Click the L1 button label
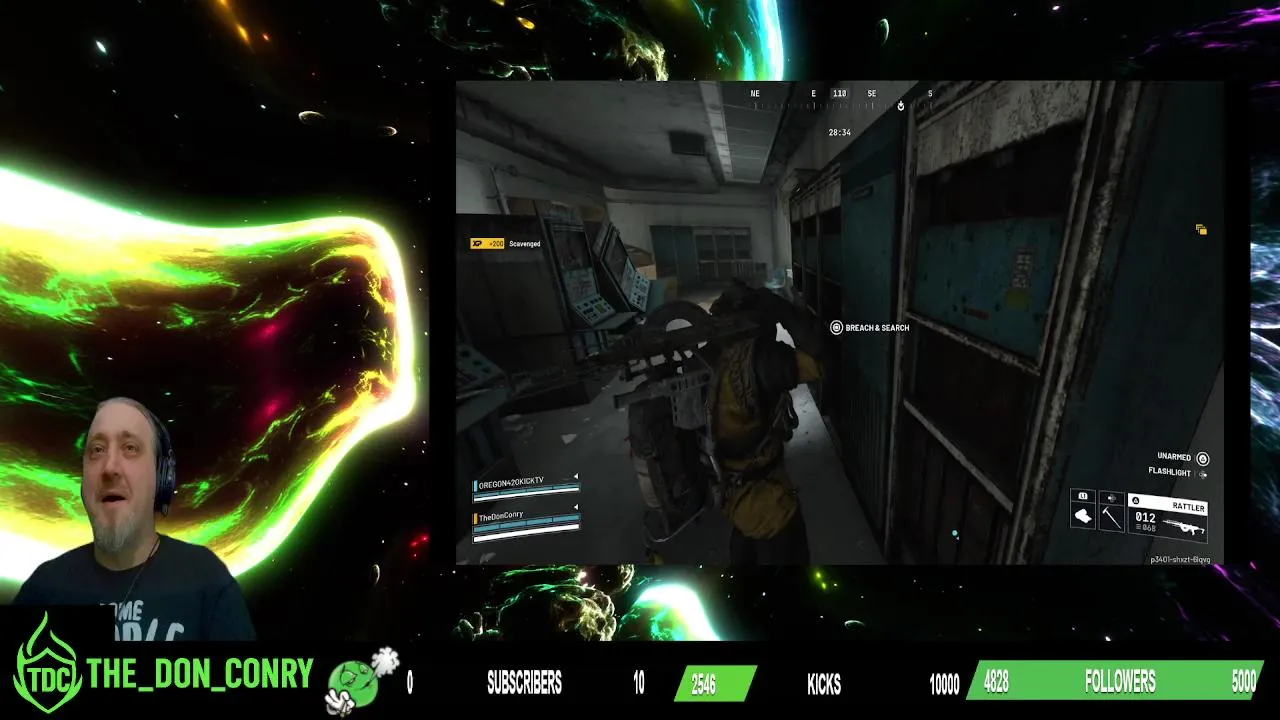 [x=1083, y=496]
